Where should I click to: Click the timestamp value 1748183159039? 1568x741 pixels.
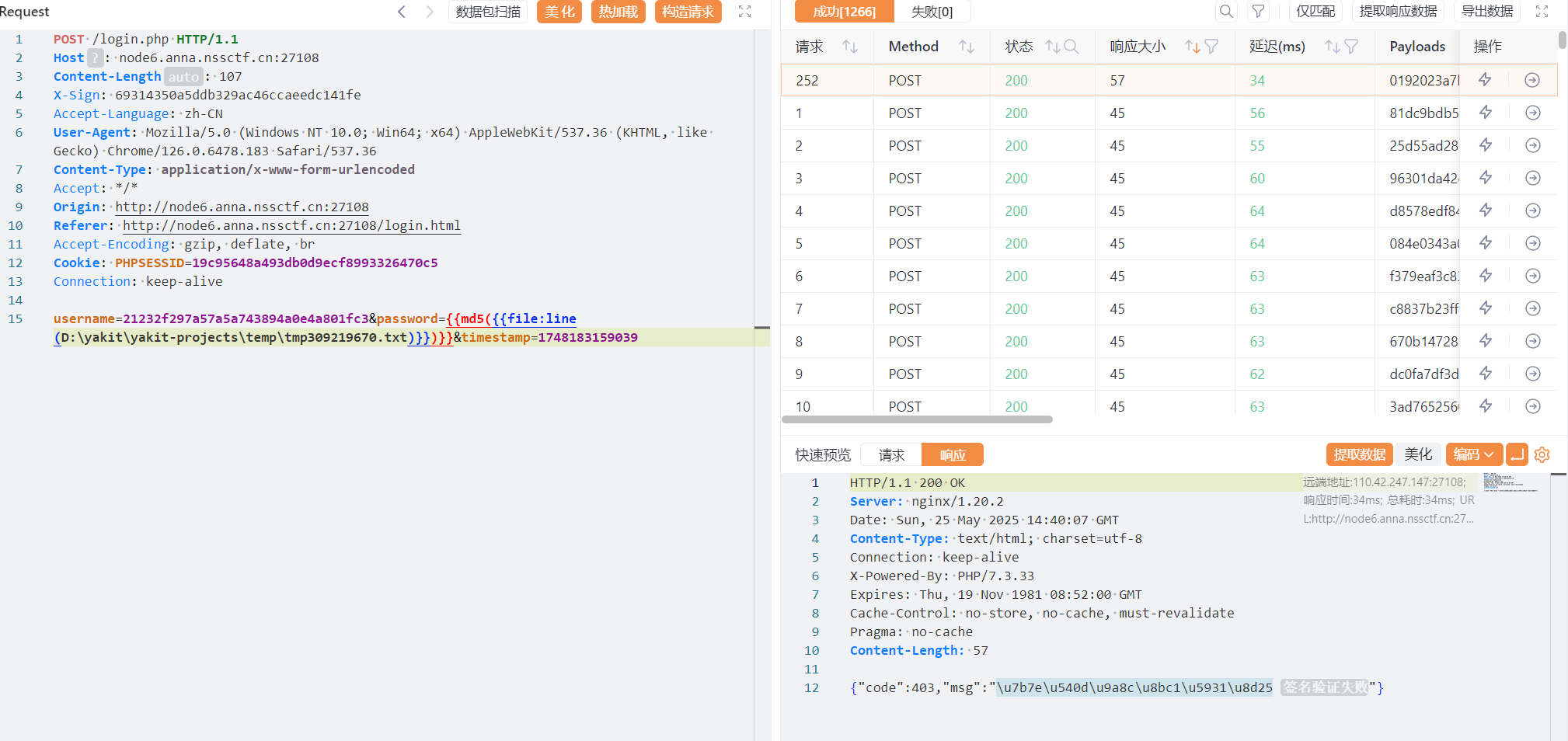pyautogui.click(x=587, y=337)
